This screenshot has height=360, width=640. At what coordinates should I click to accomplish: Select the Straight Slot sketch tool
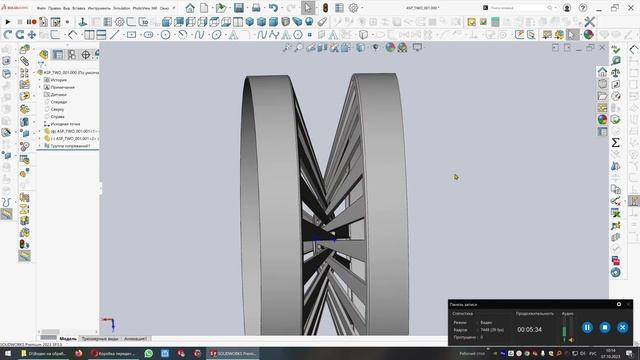(149, 35)
